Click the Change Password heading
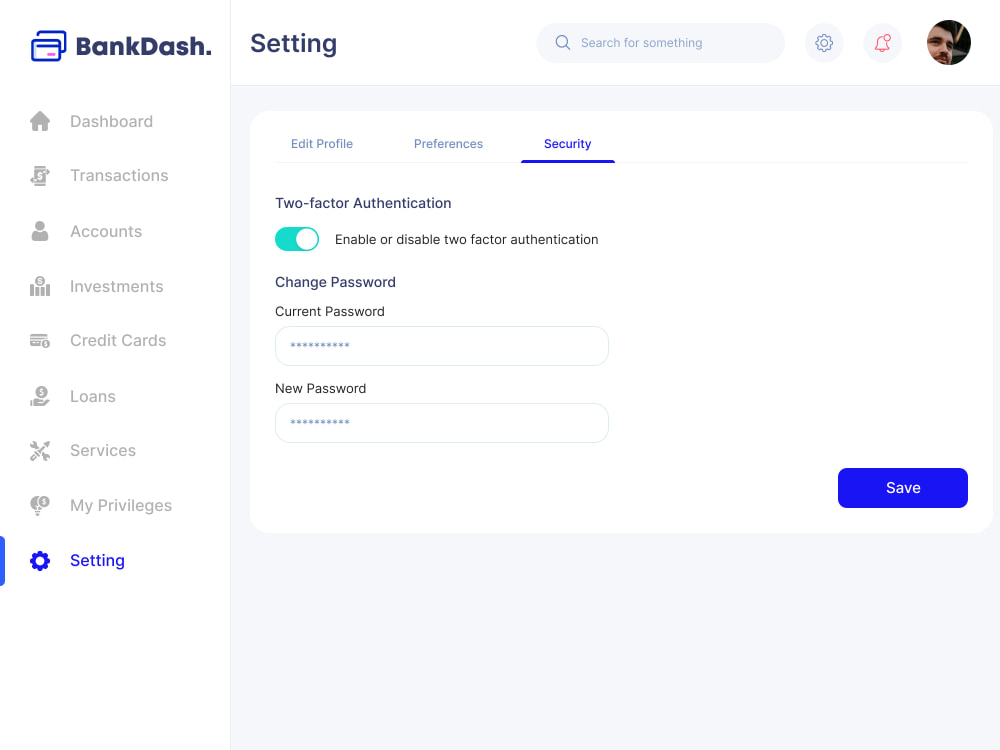This screenshot has height=750, width=1000. (335, 282)
